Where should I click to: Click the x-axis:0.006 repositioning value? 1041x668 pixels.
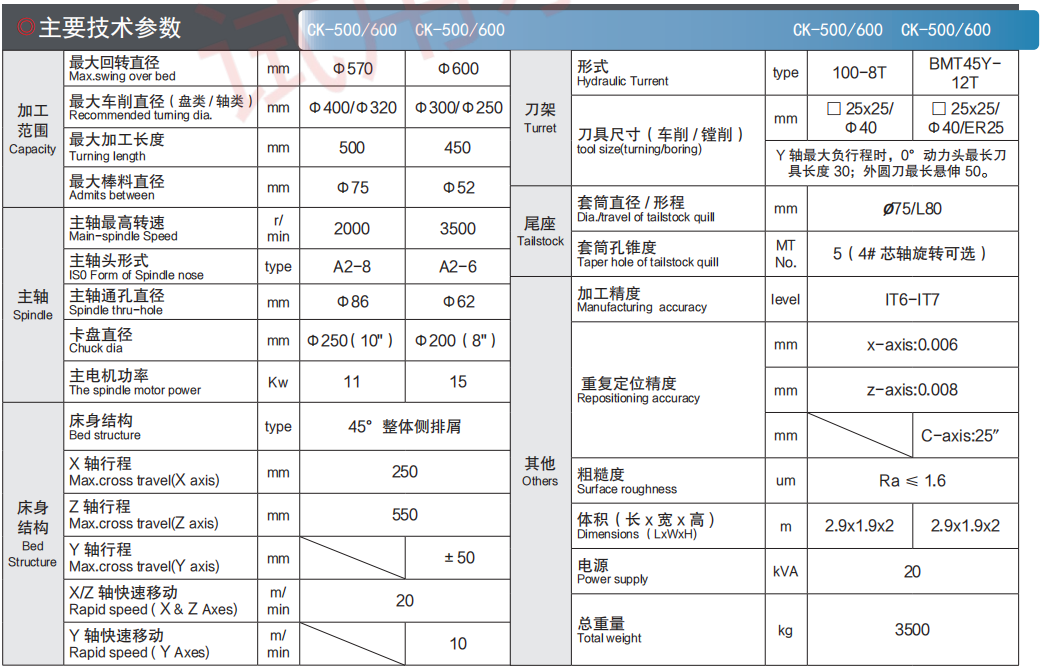pyautogui.click(x=912, y=345)
